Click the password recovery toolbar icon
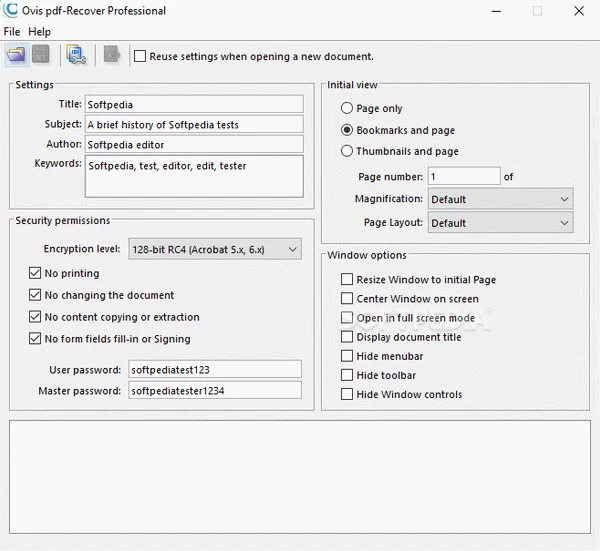The image size is (600, 551). coord(76,55)
